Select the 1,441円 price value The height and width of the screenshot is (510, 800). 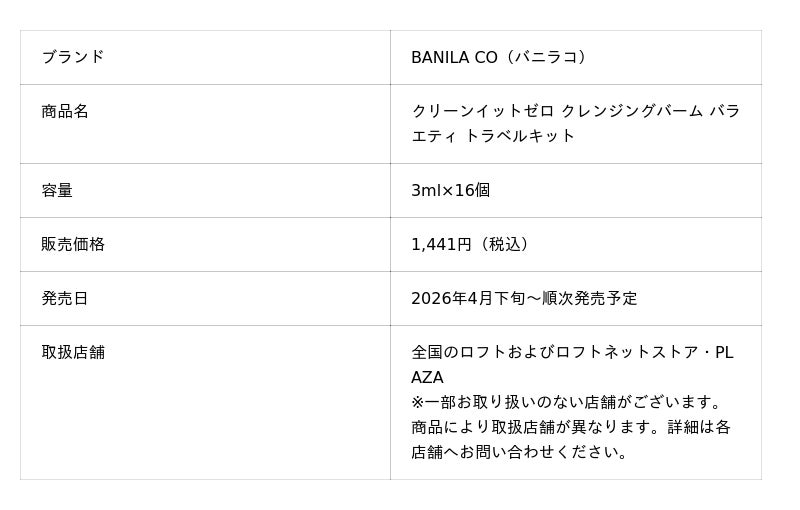click(441, 244)
